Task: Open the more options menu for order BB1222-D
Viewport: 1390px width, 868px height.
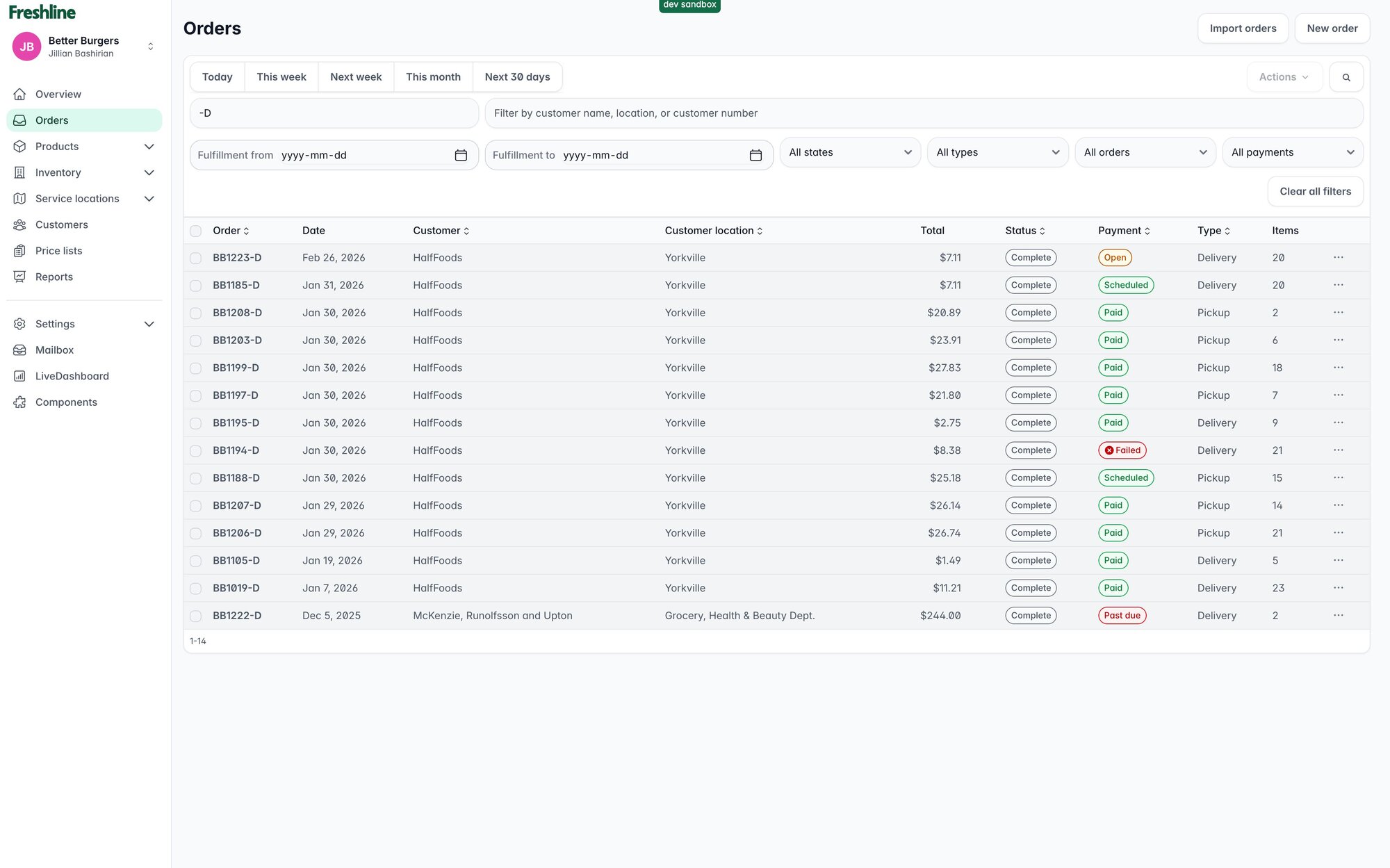Action: [1338, 616]
